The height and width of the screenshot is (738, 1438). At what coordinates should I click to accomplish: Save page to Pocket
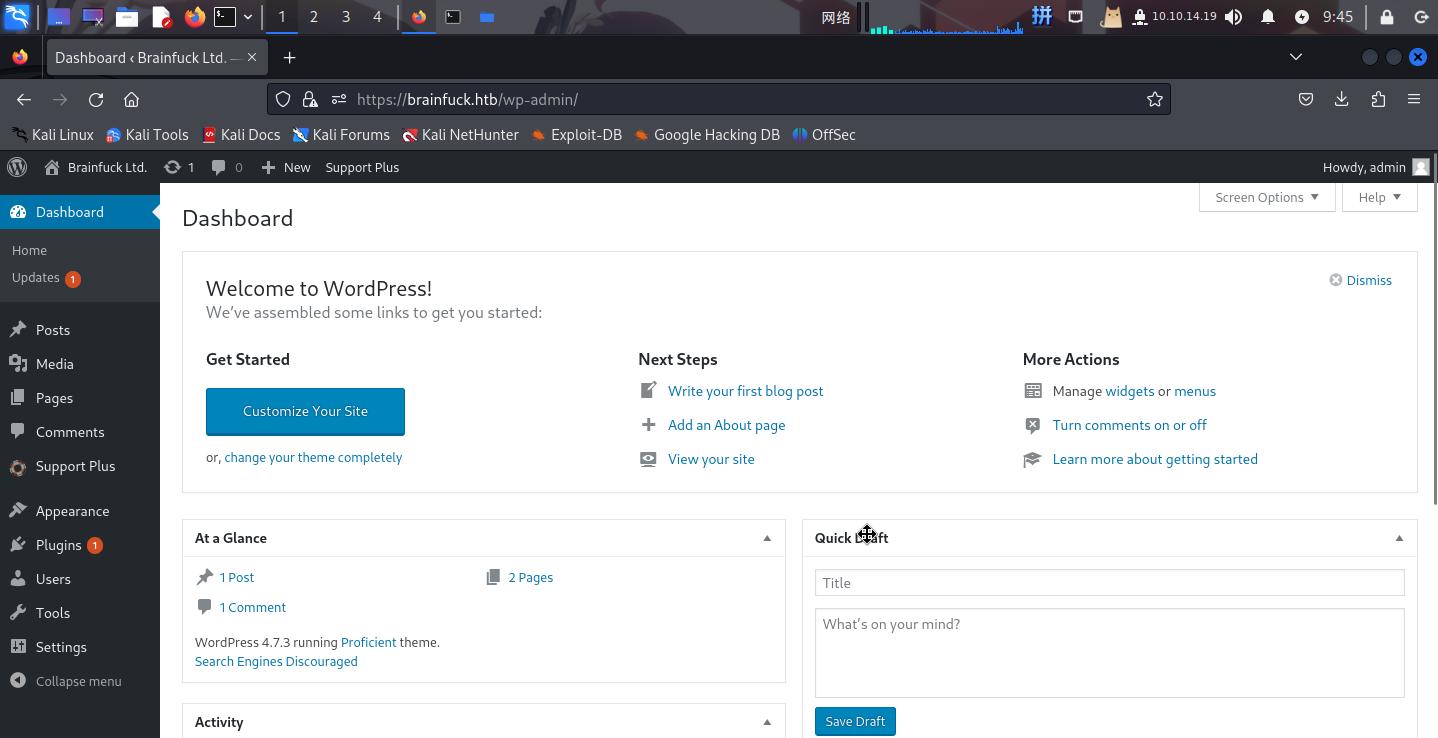pos(1306,99)
